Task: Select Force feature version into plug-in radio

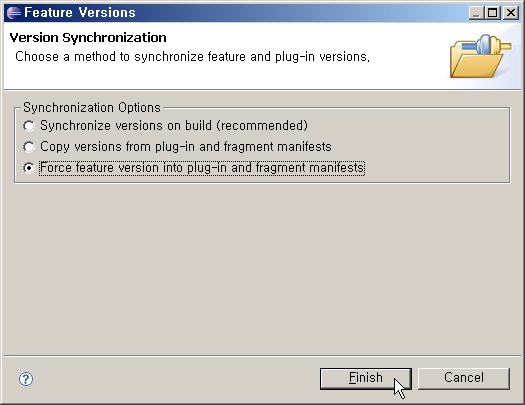Action: click(29, 168)
